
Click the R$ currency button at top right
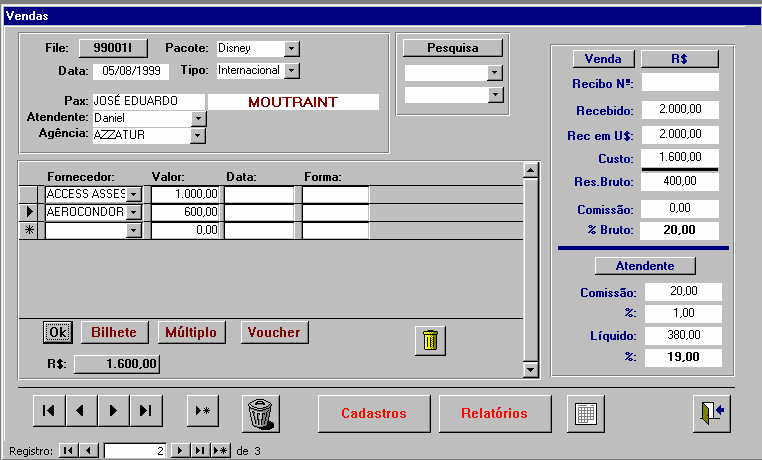click(679, 59)
